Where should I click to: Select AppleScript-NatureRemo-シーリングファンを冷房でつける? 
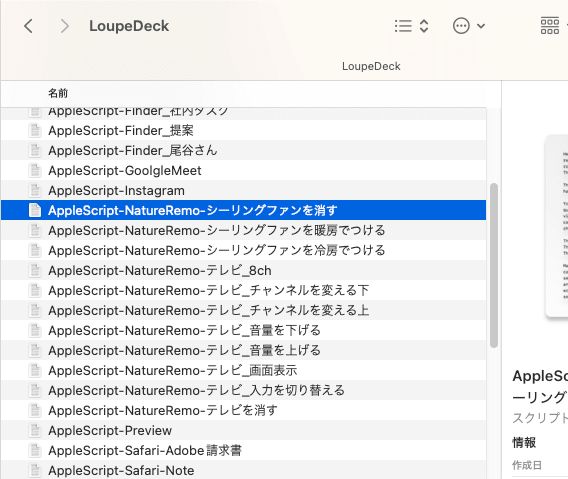click(x=243, y=250)
